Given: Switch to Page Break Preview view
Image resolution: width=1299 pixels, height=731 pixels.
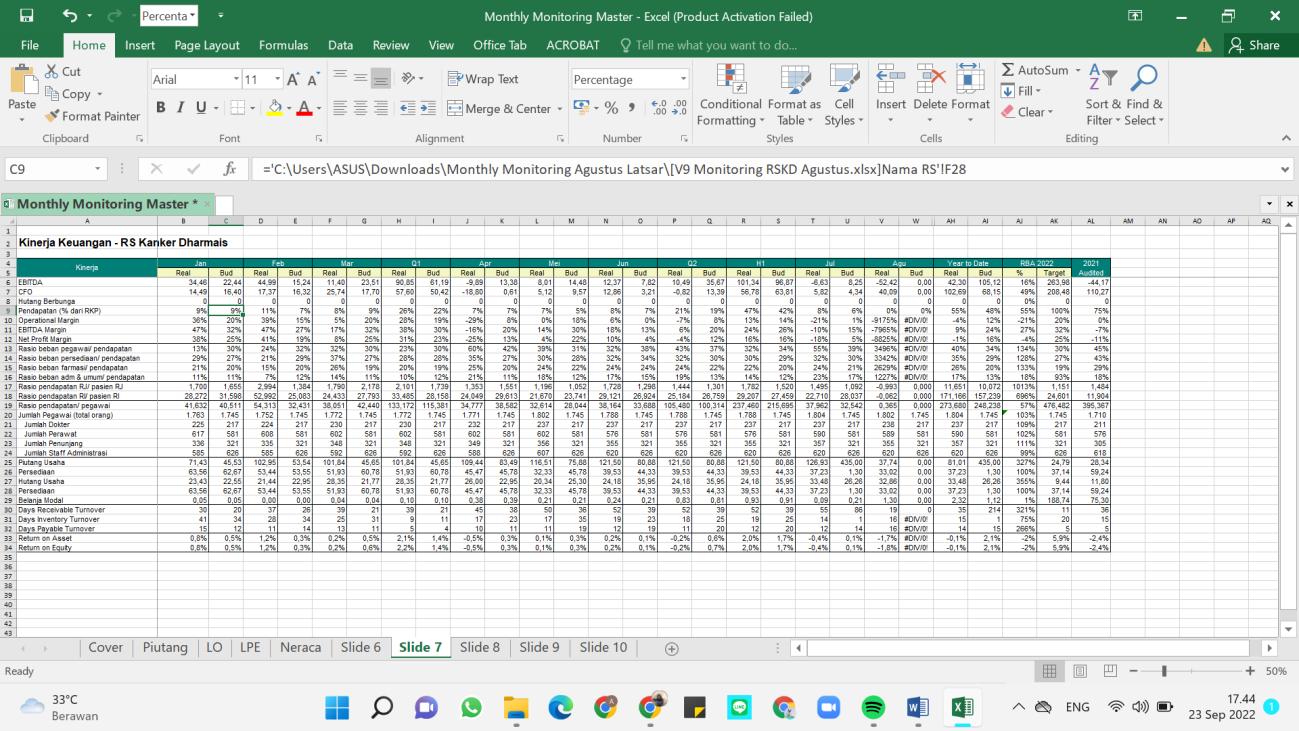Looking at the screenshot, I should pyautogui.click(x=1110, y=672).
